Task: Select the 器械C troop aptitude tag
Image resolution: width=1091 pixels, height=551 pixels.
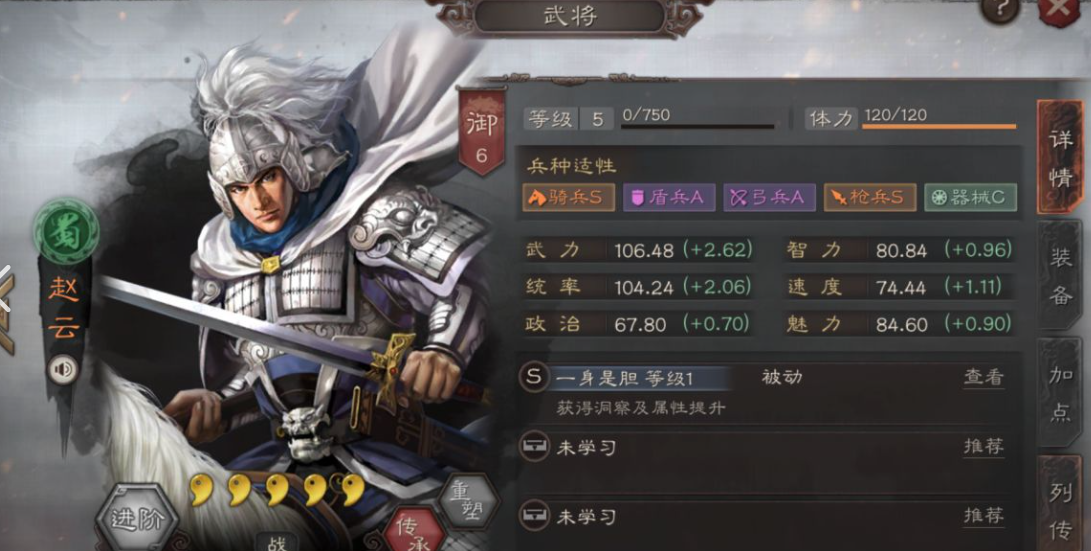Action: [x=970, y=198]
